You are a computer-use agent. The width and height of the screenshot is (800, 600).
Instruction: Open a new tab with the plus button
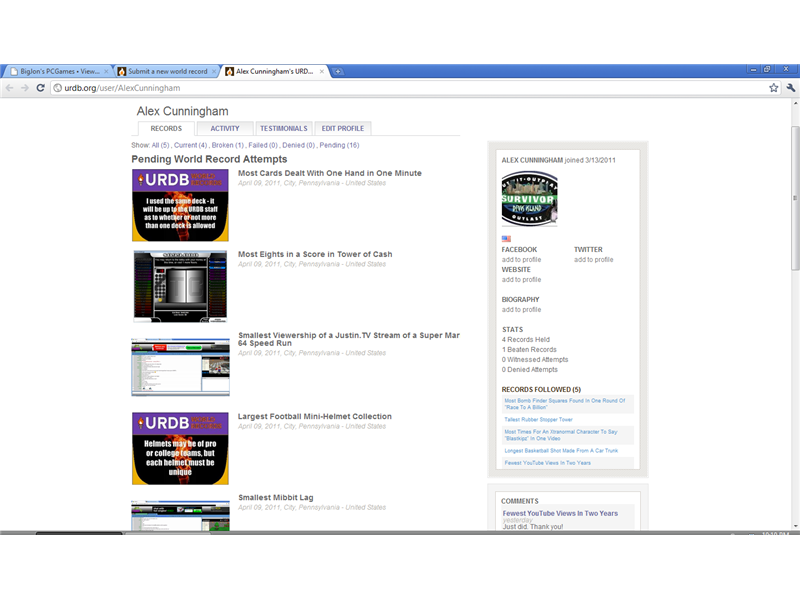coord(337,71)
